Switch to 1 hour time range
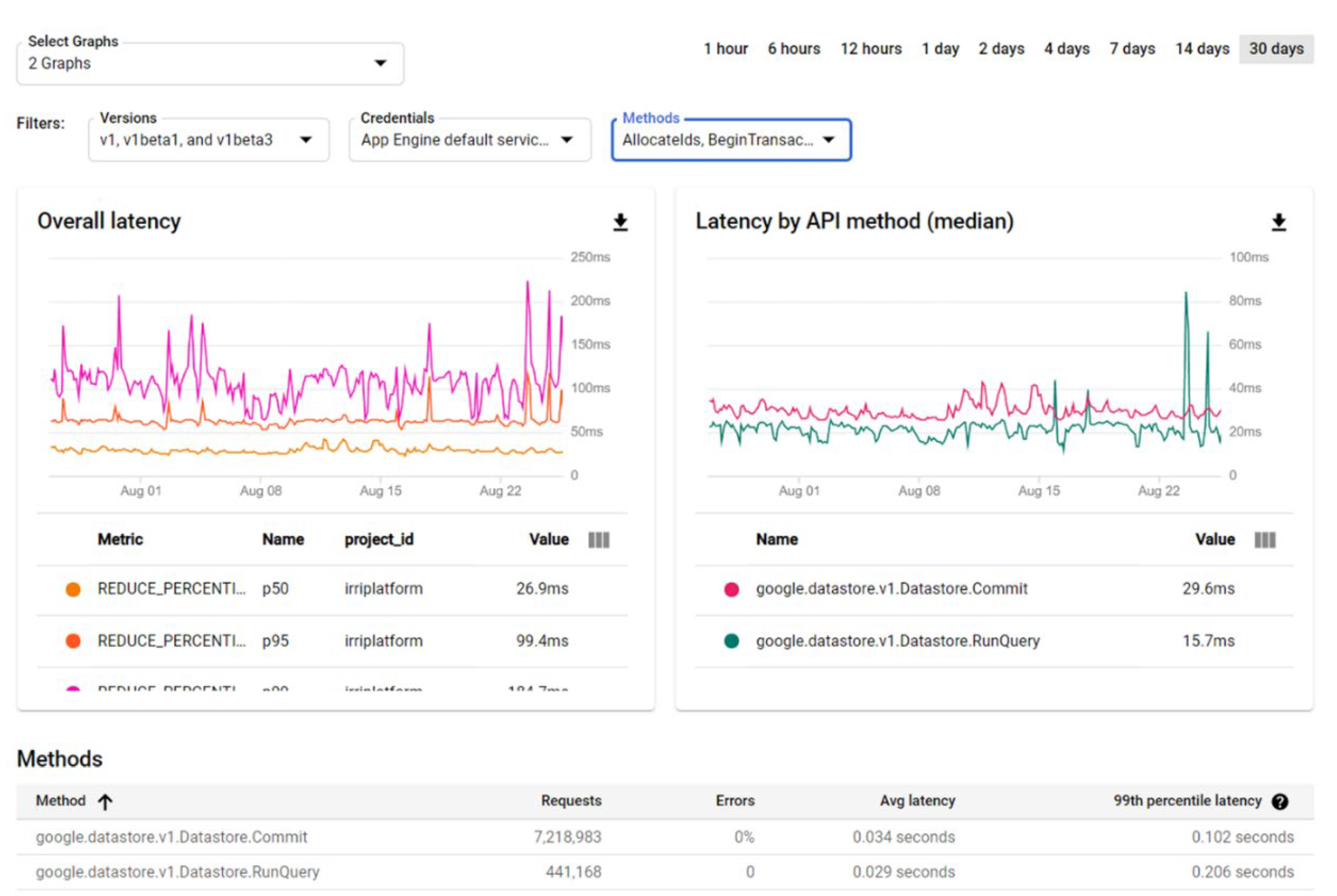 coord(725,49)
